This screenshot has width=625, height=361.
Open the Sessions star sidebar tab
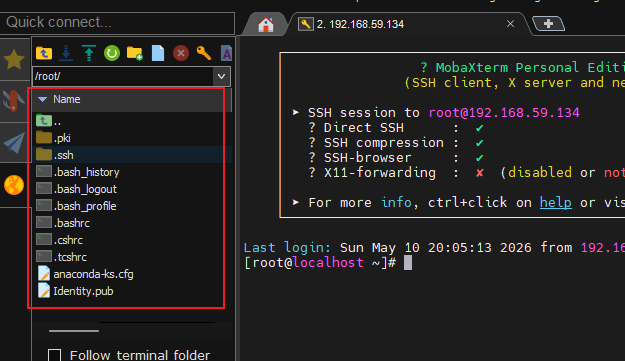pyautogui.click(x=14, y=59)
